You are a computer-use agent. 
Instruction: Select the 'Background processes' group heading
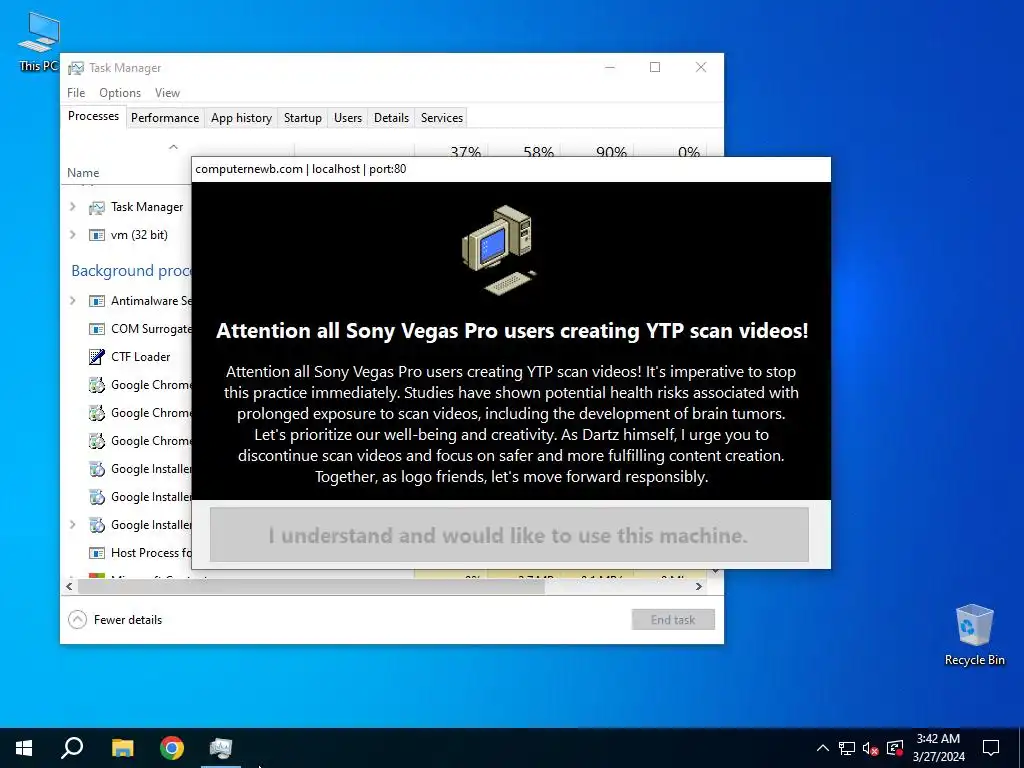tap(131, 270)
